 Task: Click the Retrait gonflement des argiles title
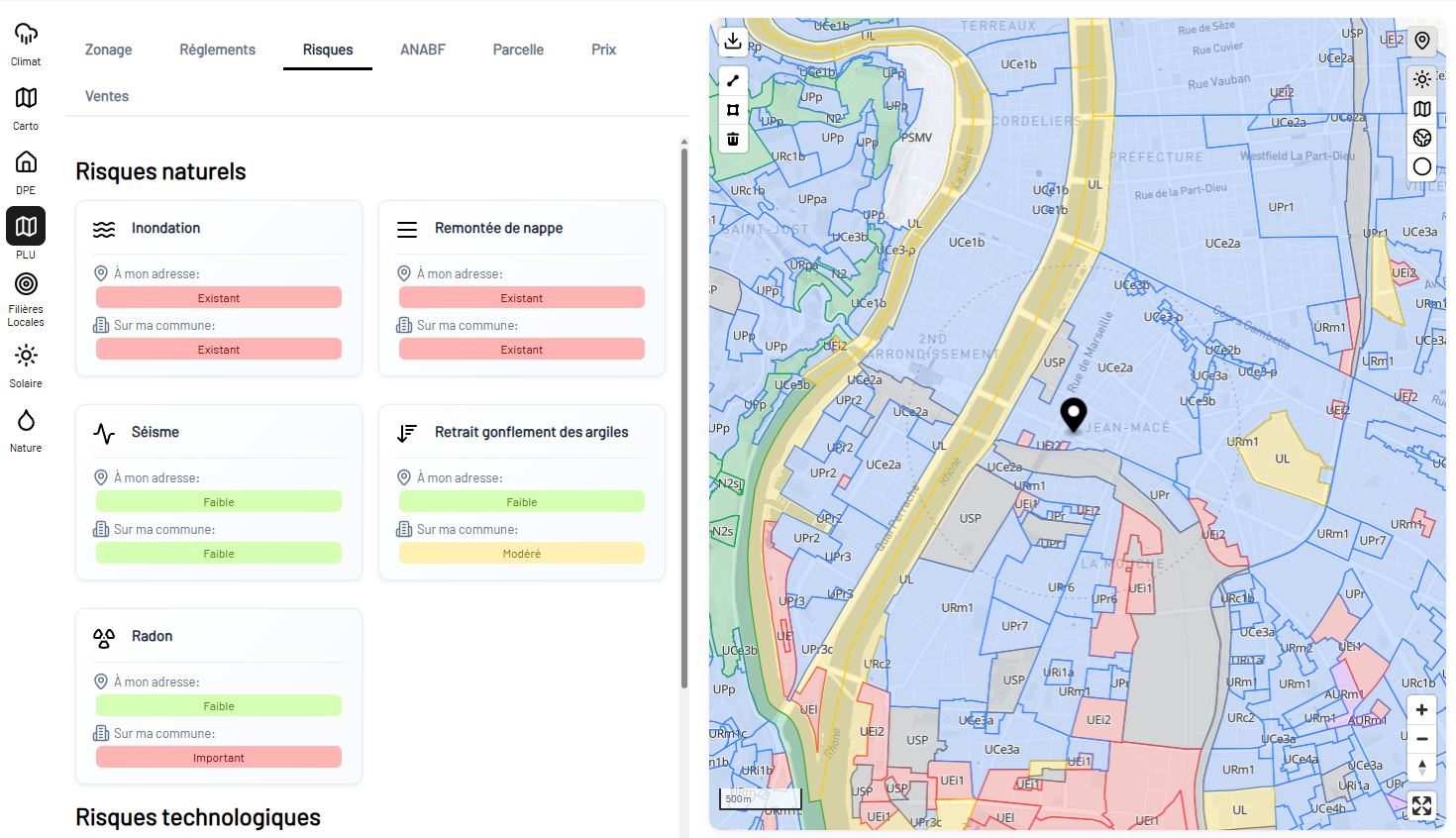531,432
